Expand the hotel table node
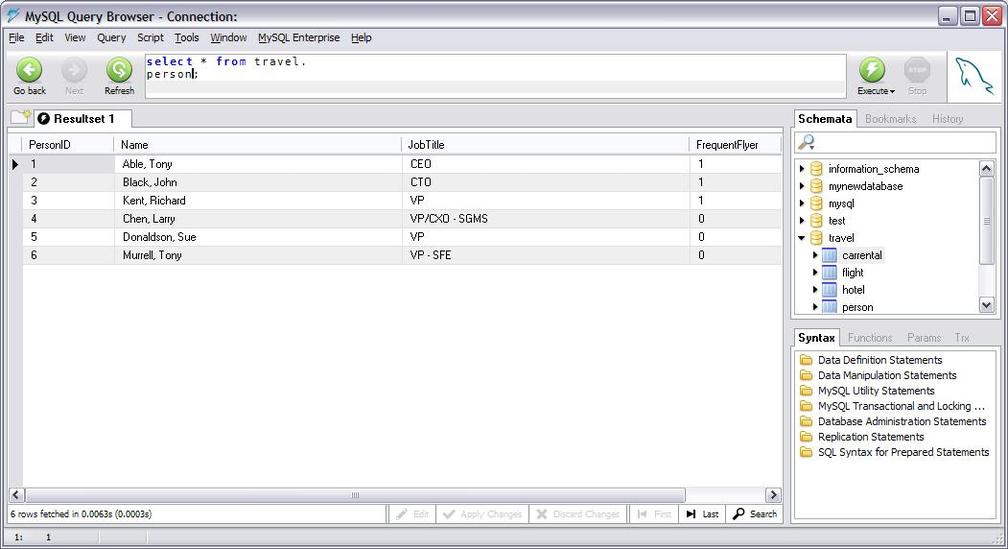The image size is (1008, 549). [815, 290]
